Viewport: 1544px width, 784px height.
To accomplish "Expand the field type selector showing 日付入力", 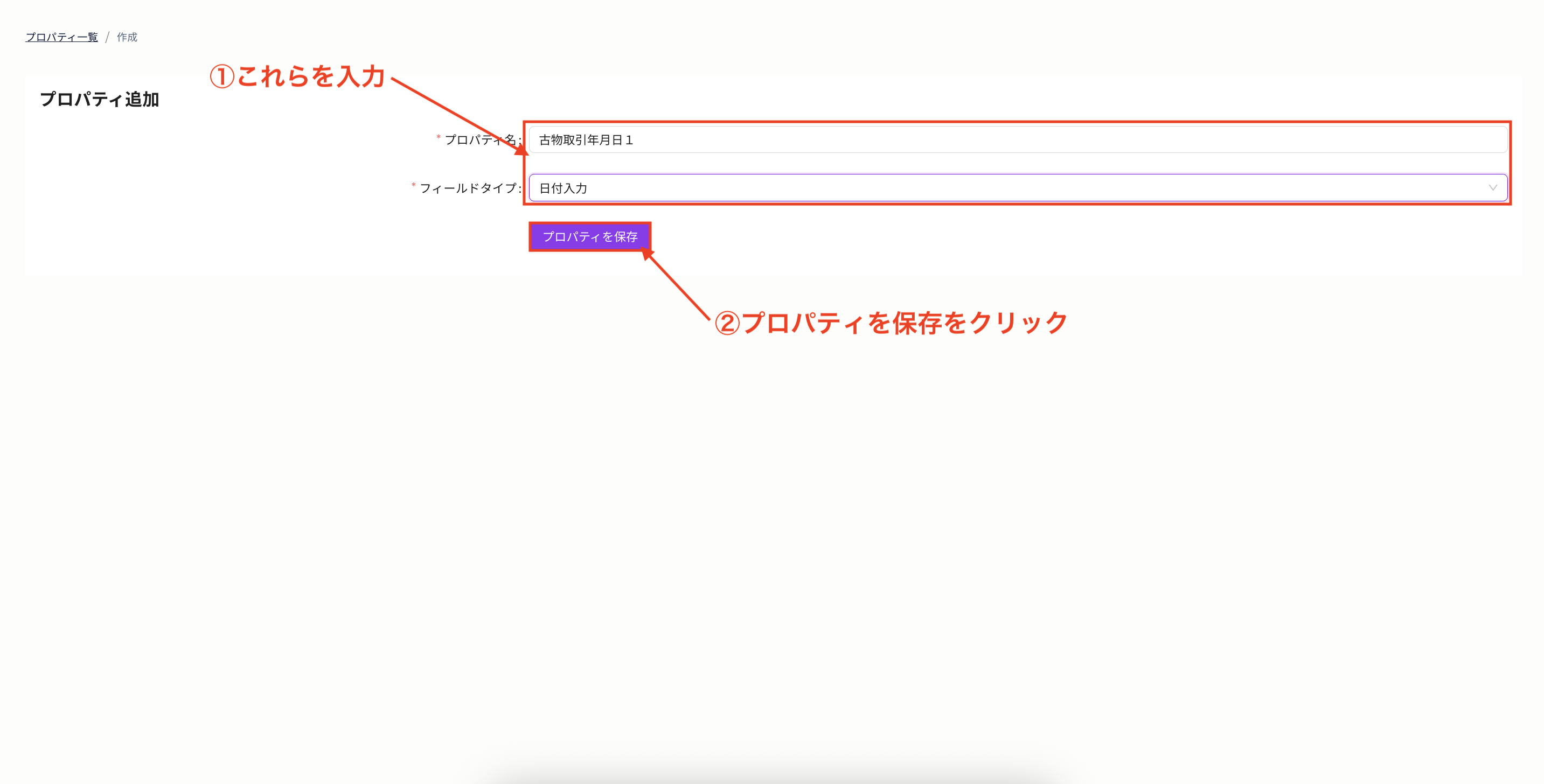I will click(1019, 188).
